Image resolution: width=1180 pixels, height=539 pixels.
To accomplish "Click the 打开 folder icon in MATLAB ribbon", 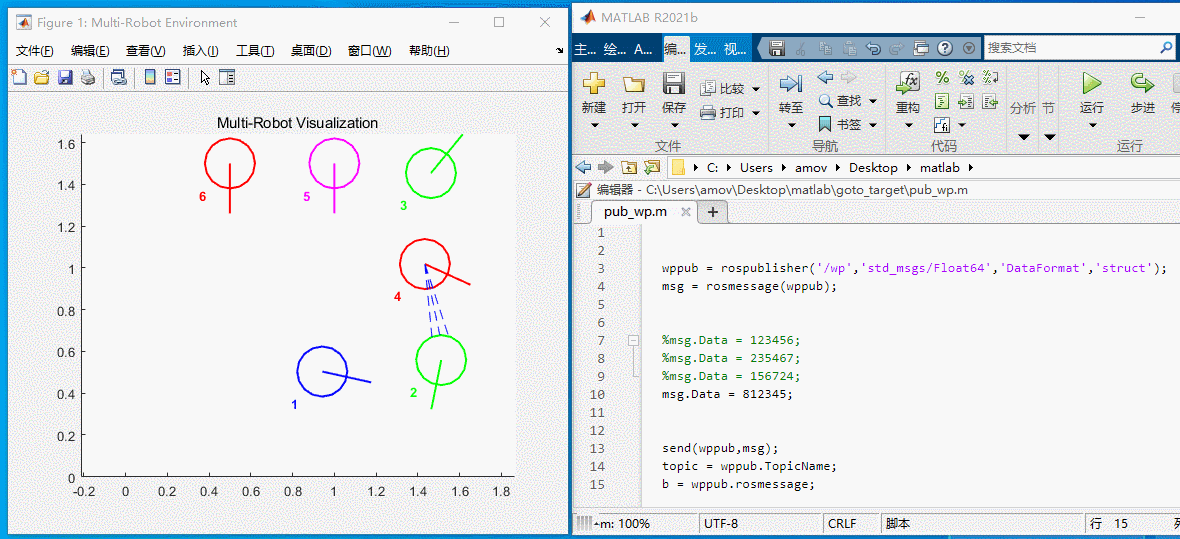I will [x=634, y=83].
